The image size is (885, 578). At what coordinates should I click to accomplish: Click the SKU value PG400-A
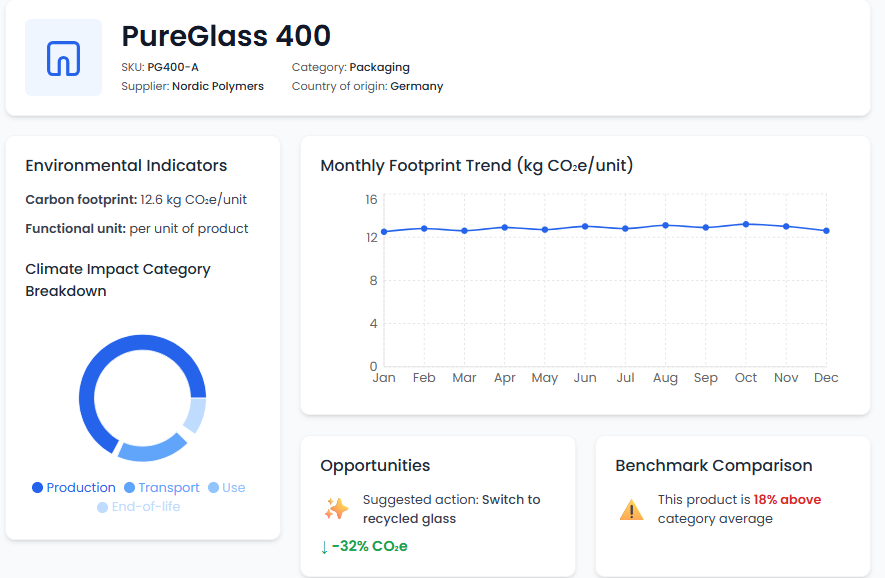[173, 67]
